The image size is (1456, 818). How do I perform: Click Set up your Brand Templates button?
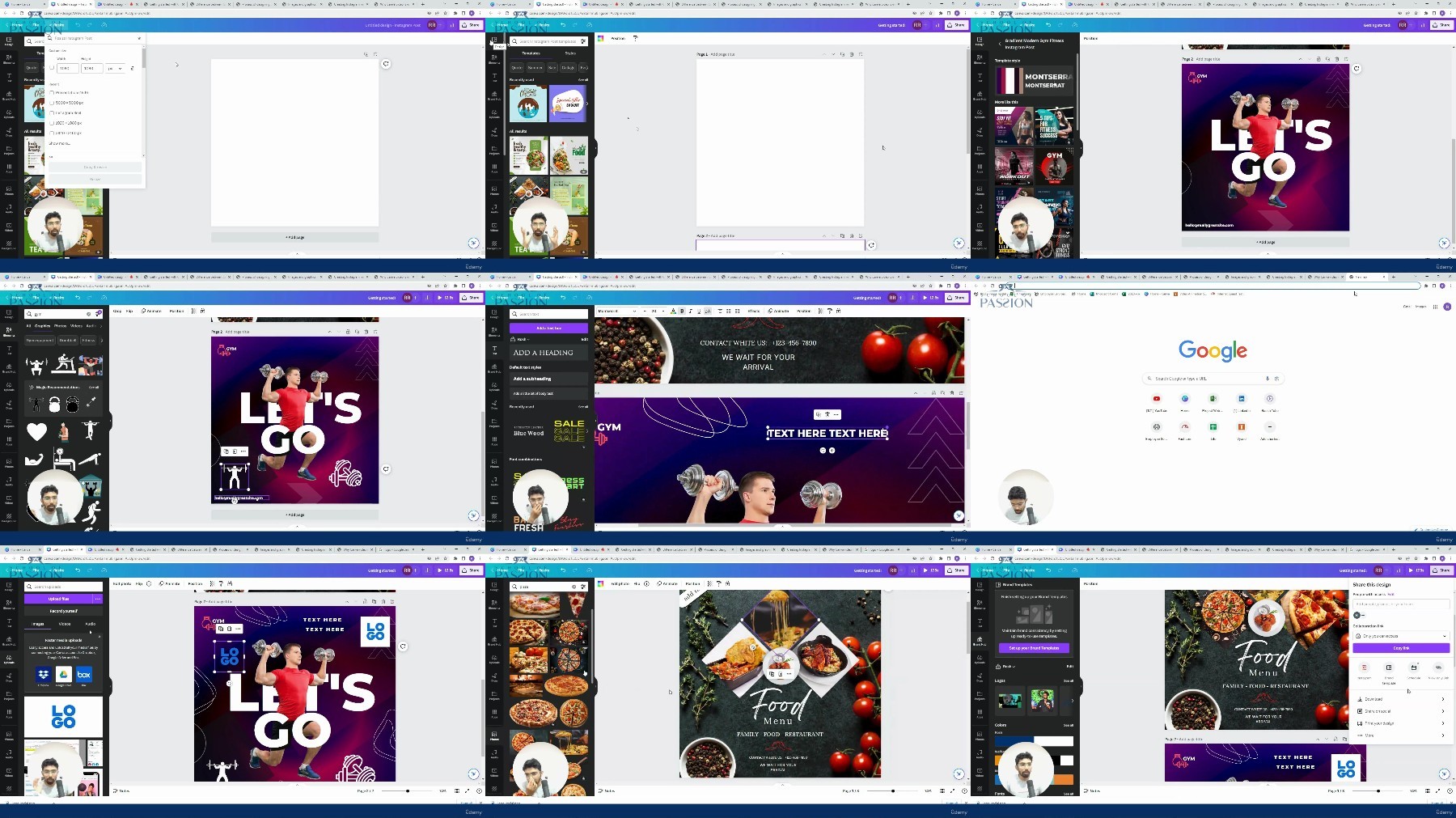[1035, 648]
